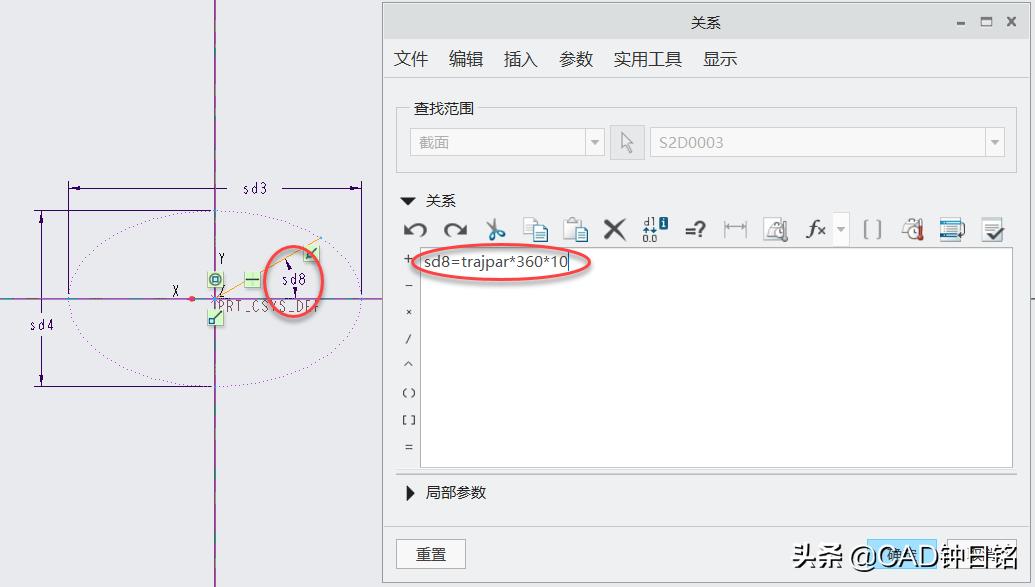Open the S2D0003 model dropdown
This screenshot has height=587, width=1035.
[x=995, y=142]
